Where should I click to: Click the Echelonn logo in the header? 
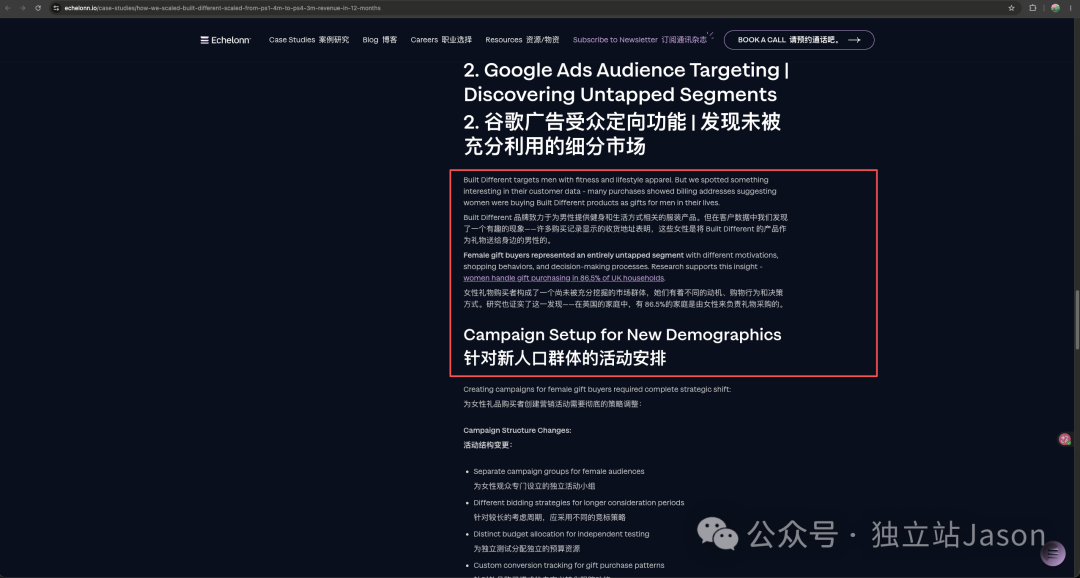[x=225, y=40]
